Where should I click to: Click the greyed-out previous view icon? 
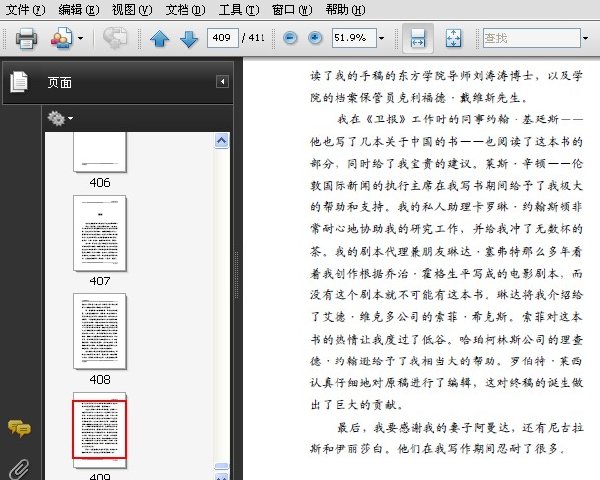[115, 38]
